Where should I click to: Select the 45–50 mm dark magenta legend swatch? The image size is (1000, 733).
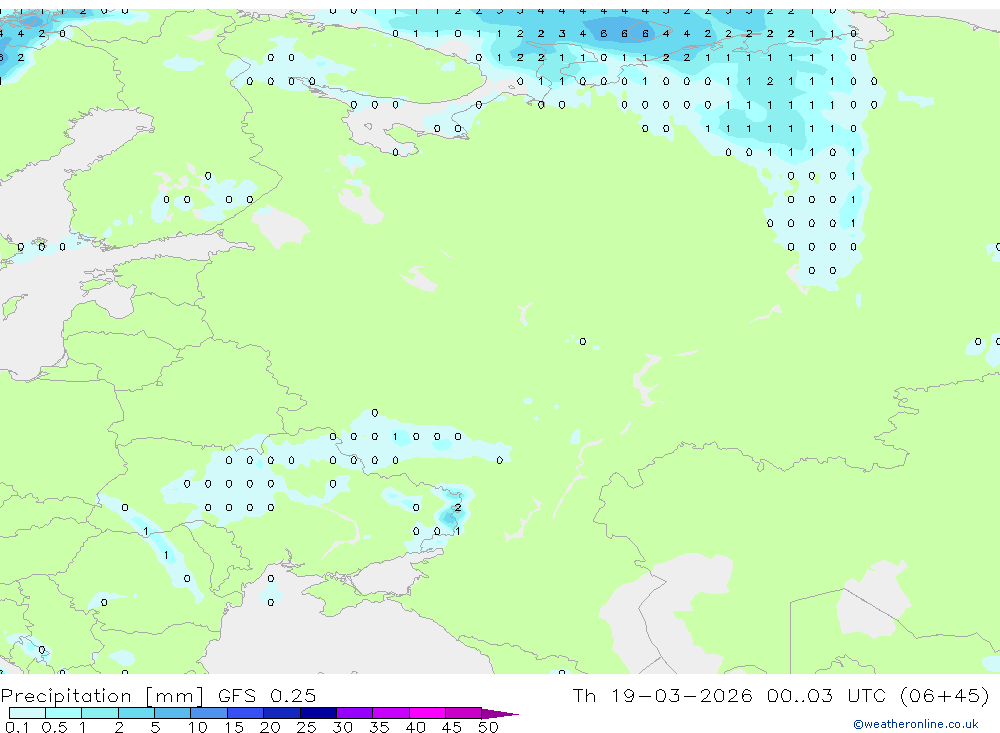click(464, 713)
